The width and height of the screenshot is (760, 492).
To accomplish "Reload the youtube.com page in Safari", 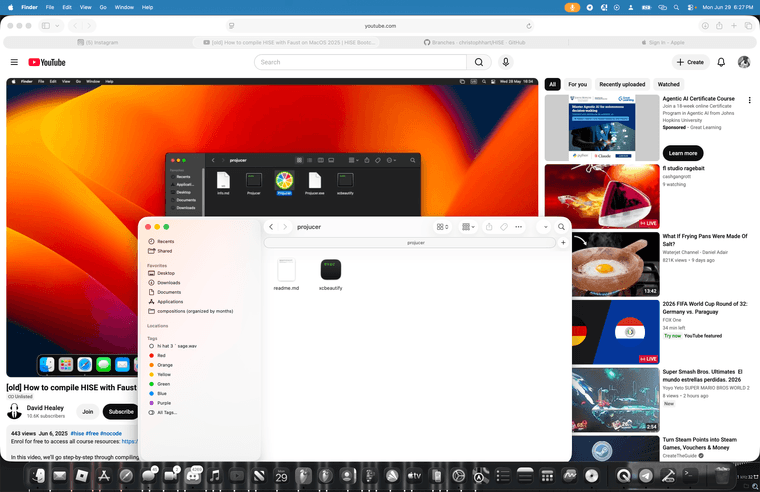I will 529,26.
